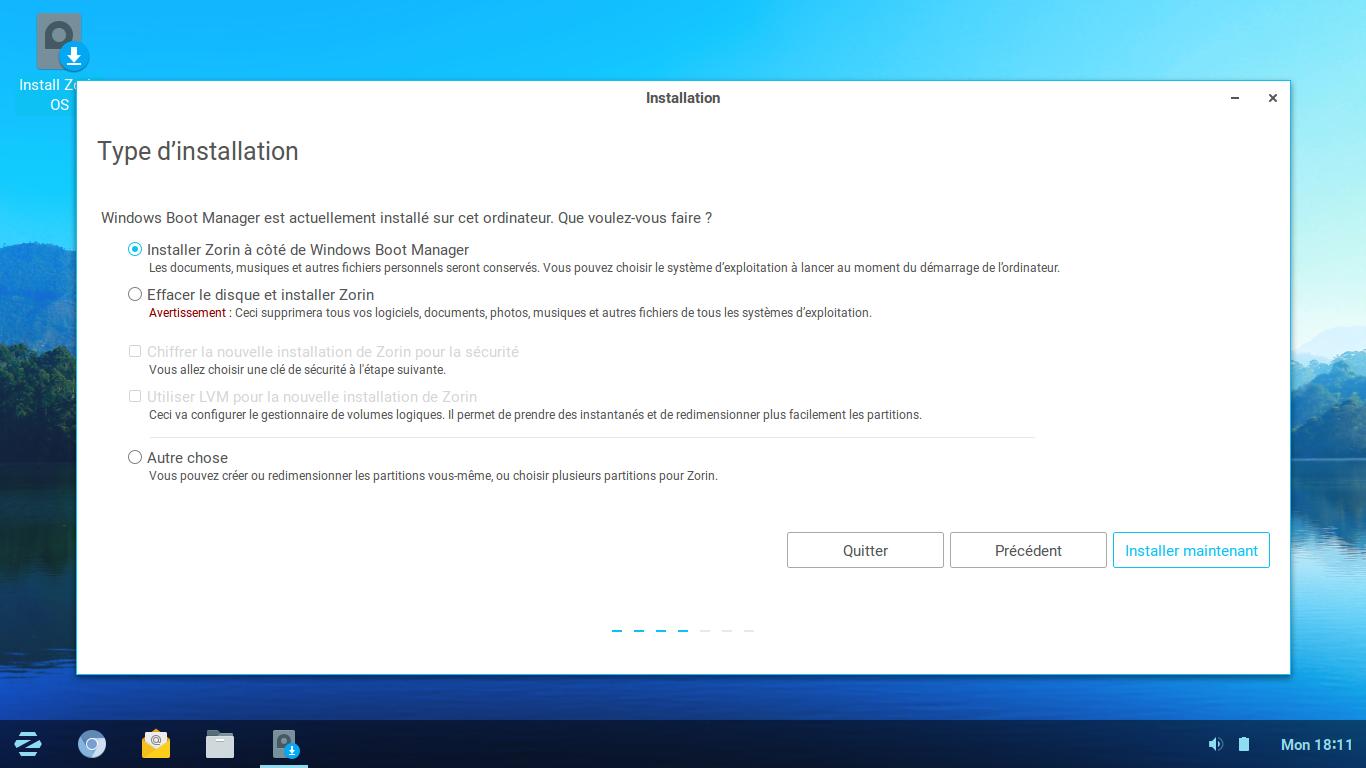Click the Installation title bar text
This screenshot has height=768, width=1366.
683,98
